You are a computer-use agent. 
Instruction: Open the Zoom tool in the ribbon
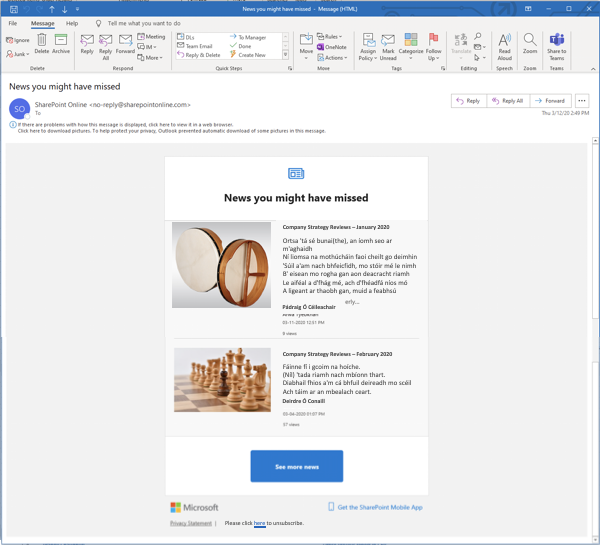pyautogui.click(x=530, y=43)
